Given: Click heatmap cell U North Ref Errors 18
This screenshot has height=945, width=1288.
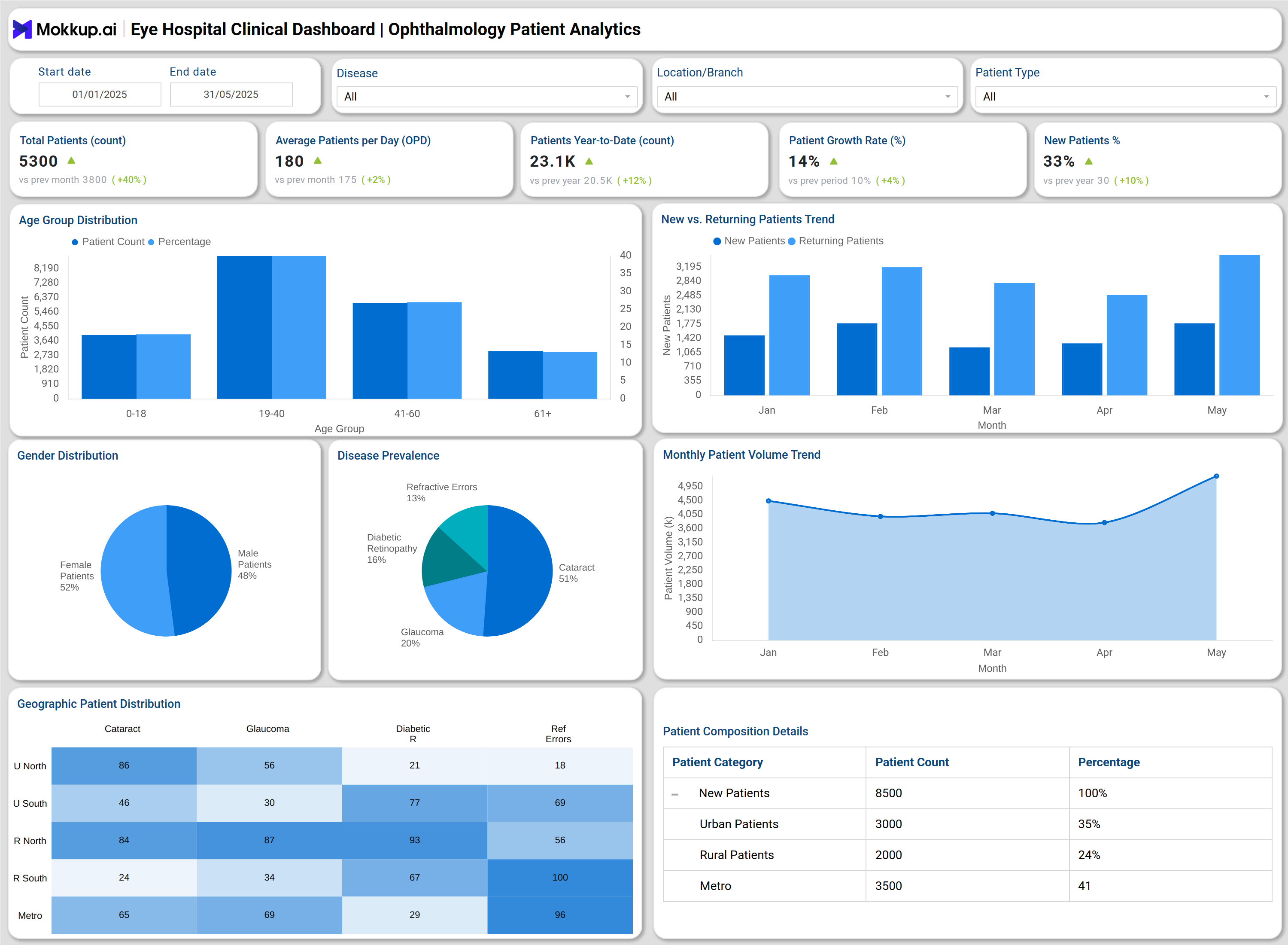Looking at the screenshot, I should coord(560,766).
